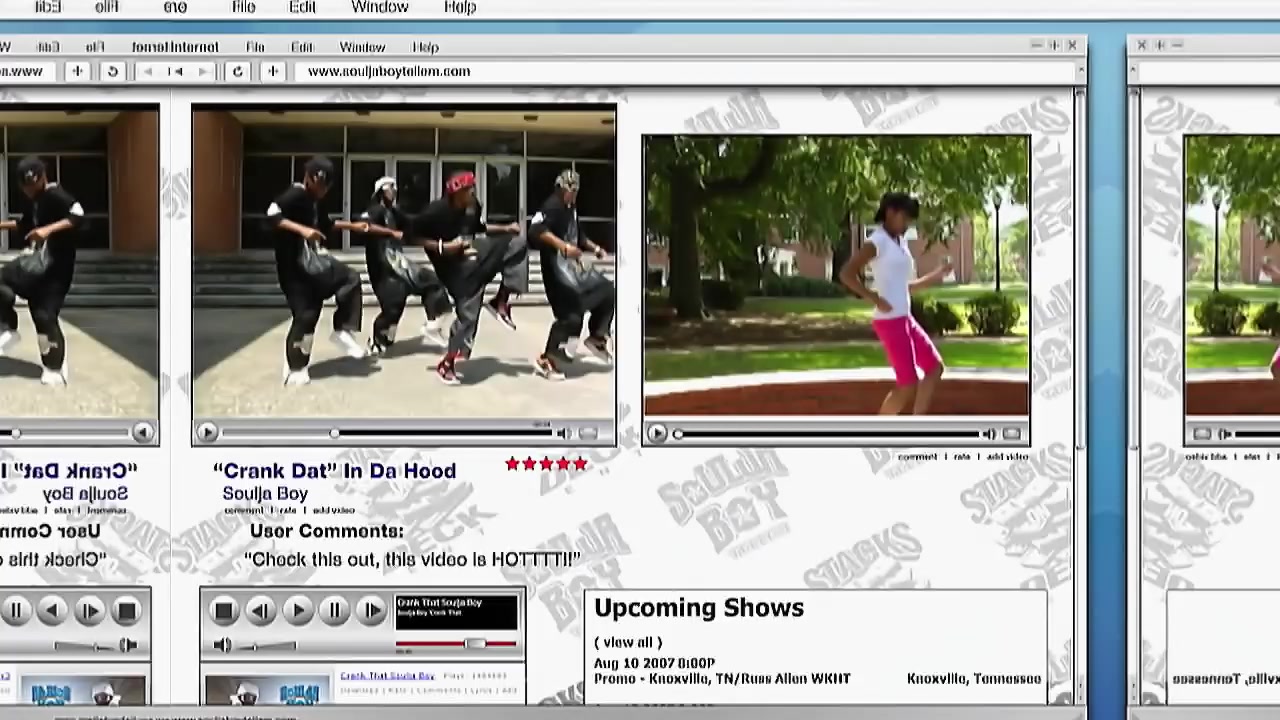The width and height of the screenshot is (1280, 720).
Task: Open Window in the top system menu bar
Action: click(x=380, y=7)
